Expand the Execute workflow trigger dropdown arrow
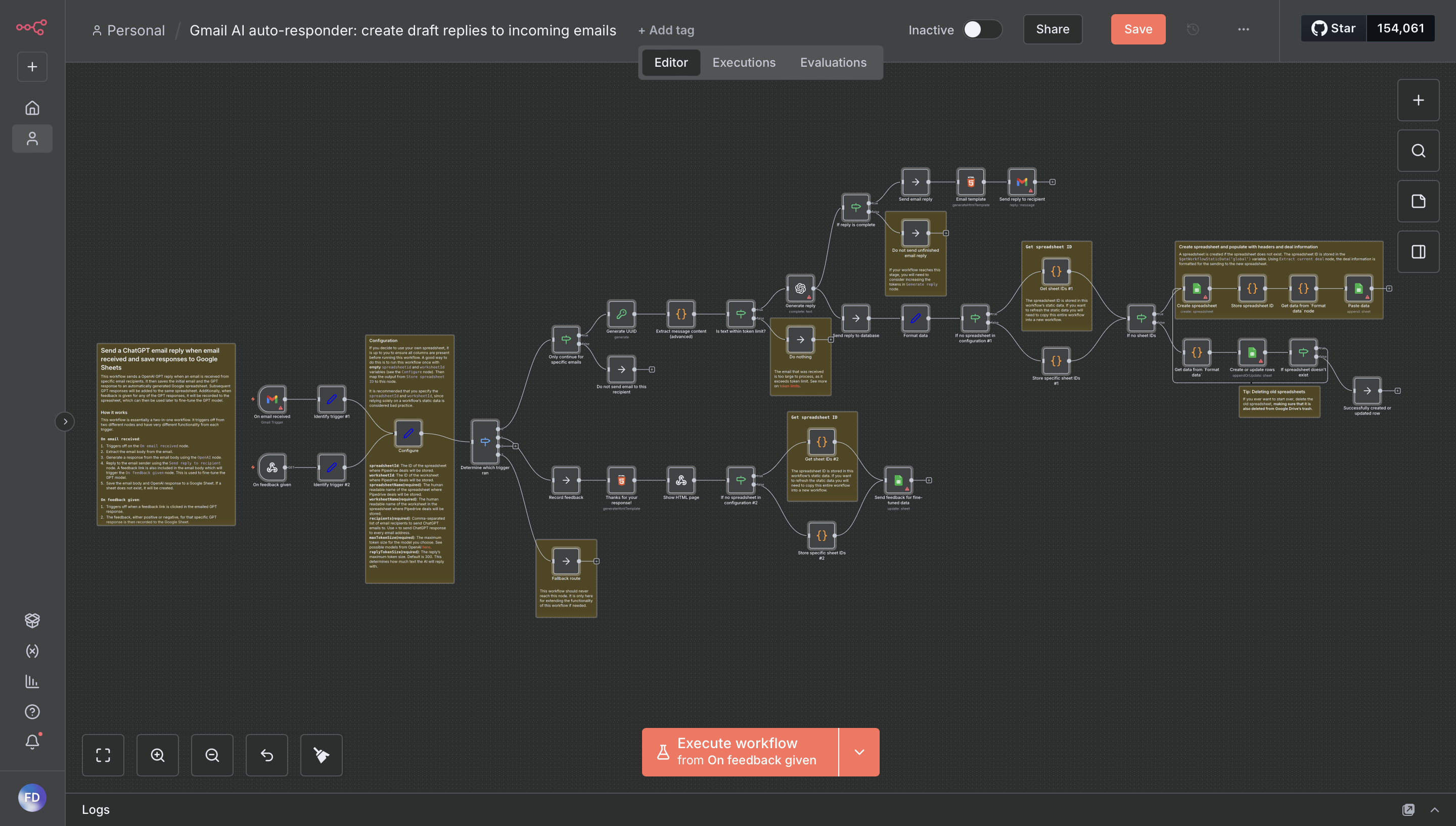Image resolution: width=1456 pixels, height=826 pixels. point(859,752)
